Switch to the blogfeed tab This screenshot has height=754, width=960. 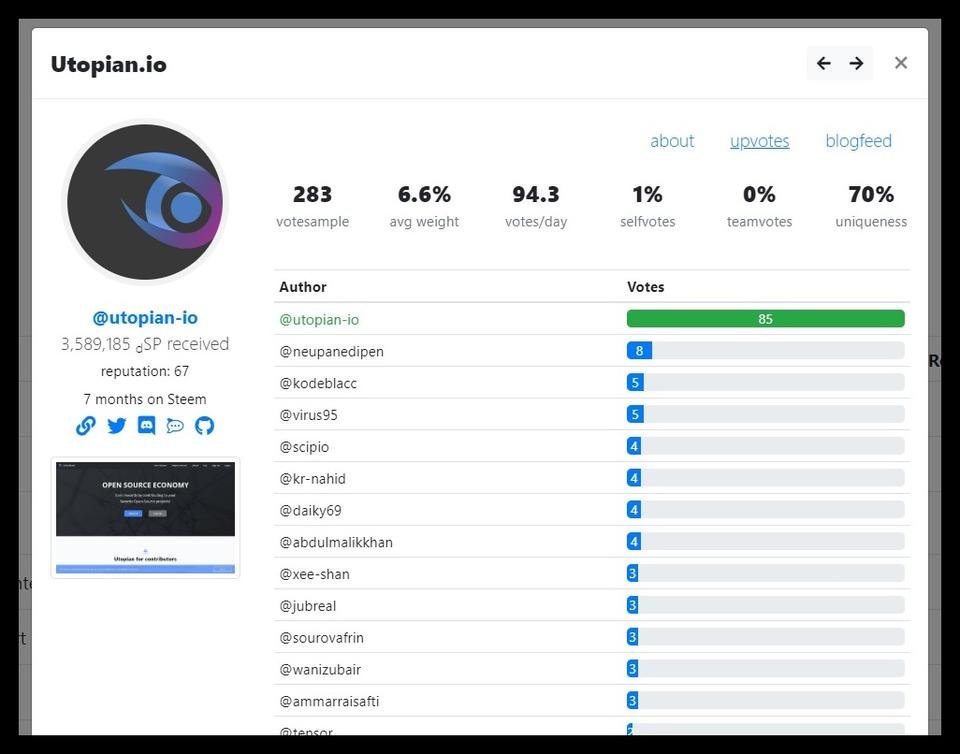858,141
